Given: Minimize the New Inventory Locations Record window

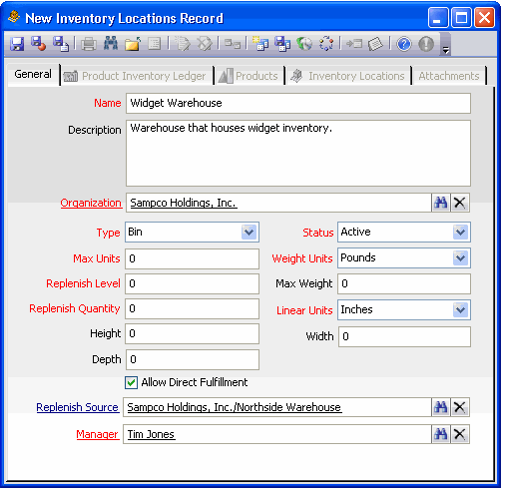Looking at the screenshot, I should pos(438,18).
